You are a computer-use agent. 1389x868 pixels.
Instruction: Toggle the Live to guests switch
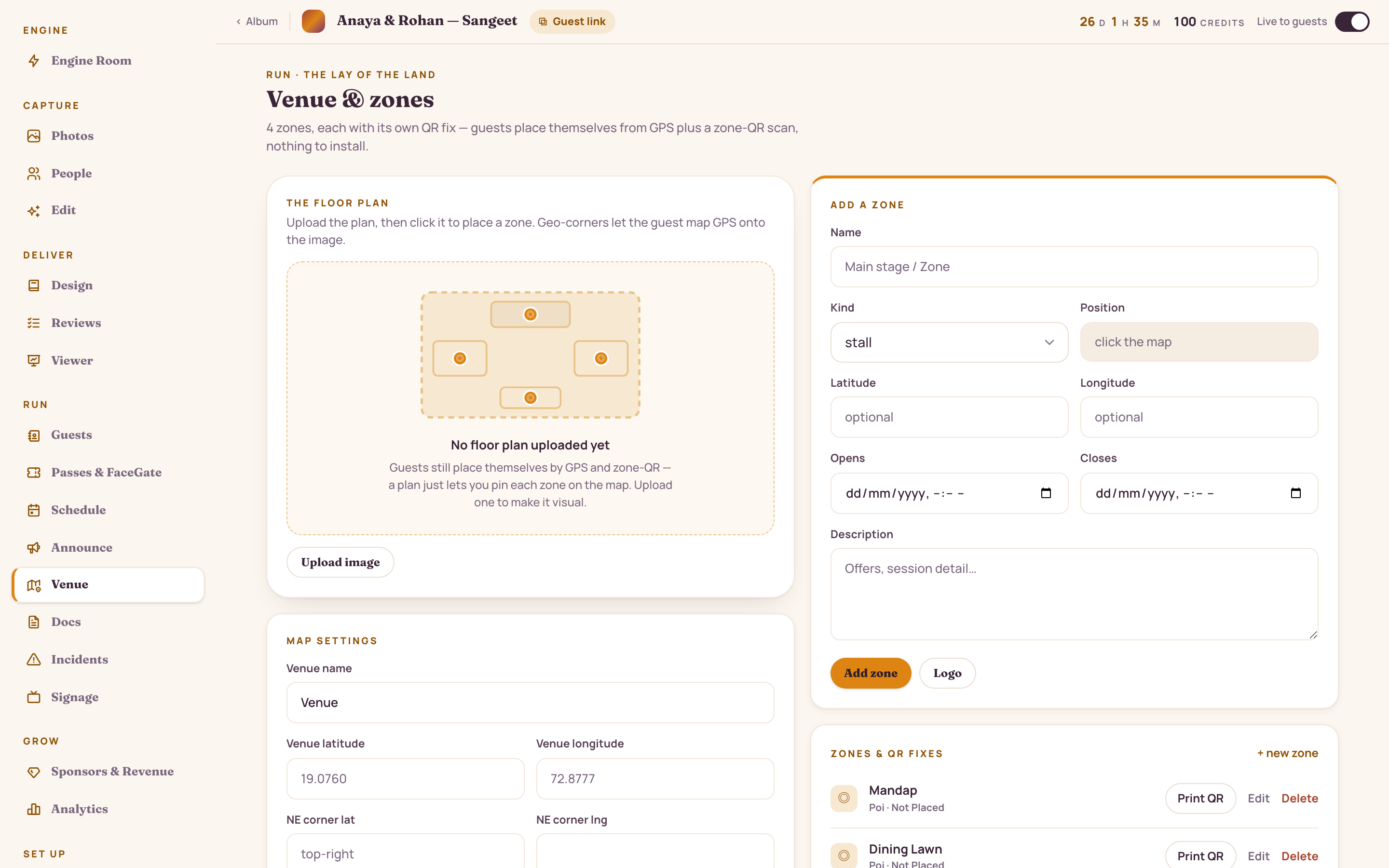click(1352, 22)
